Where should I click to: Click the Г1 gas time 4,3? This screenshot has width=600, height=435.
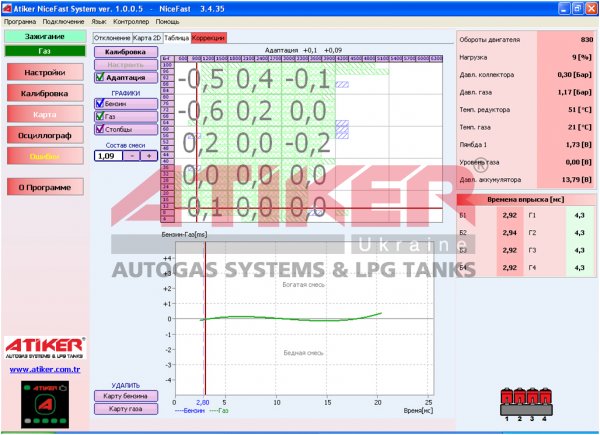point(579,215)
